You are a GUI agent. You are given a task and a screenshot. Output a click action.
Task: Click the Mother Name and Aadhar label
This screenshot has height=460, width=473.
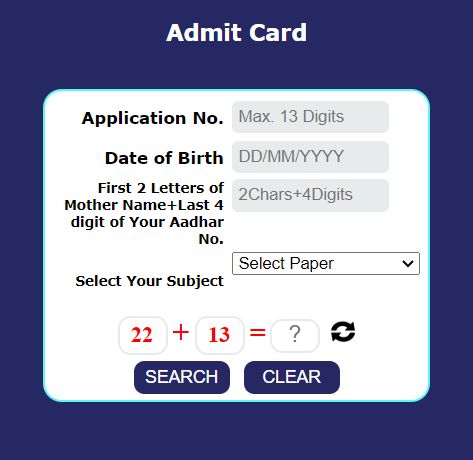[x=144, y=213]
